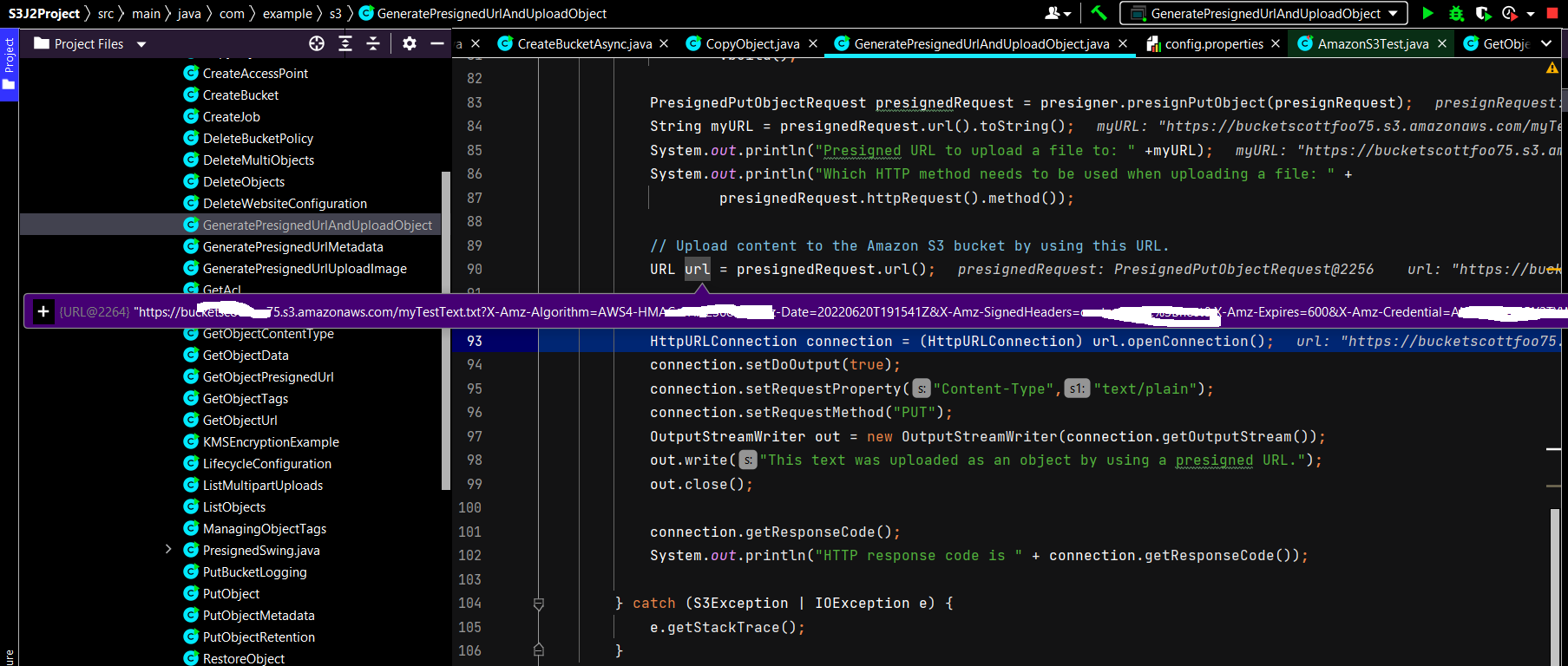Screen dimensions: 1568x666
Task: Select DeleteBucketPolicy class
Action: [258, 139]
